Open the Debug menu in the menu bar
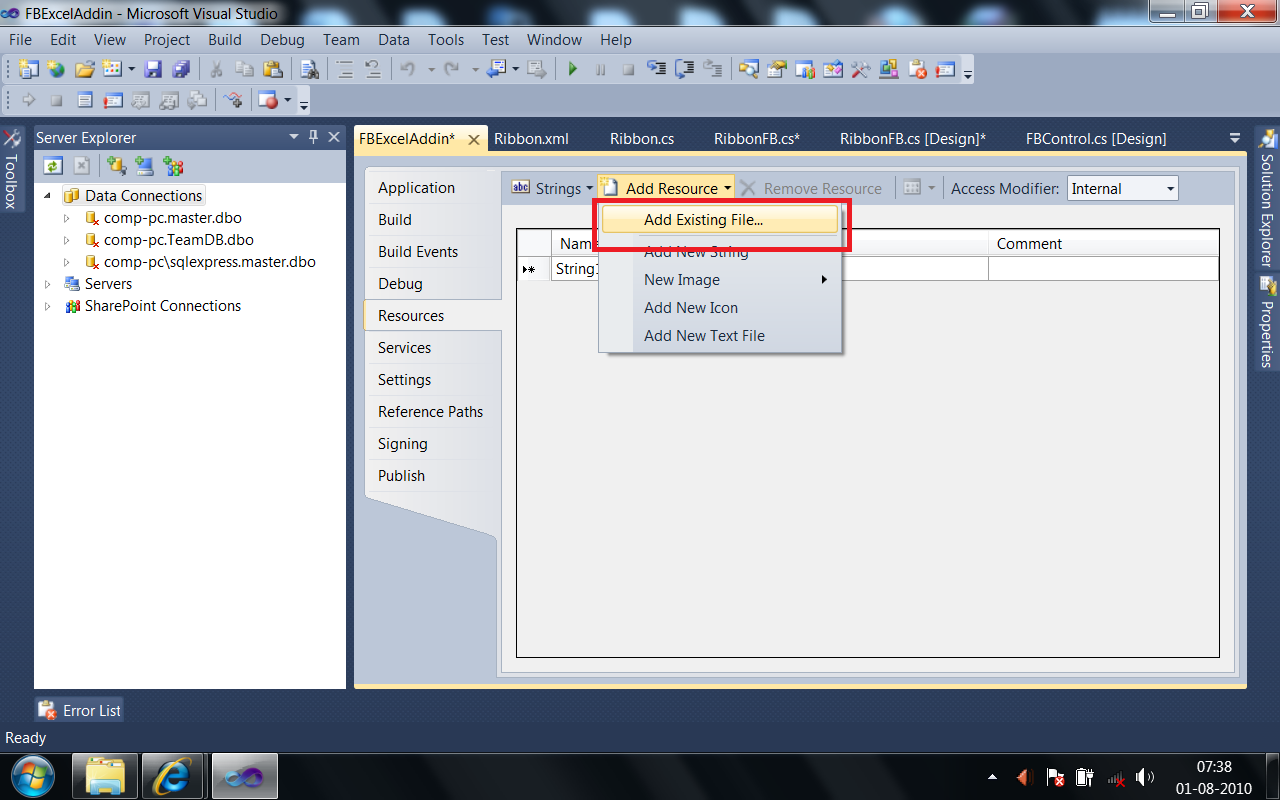Image resolution: width=1280 pixels, height=800 pixels. (282, 39)
